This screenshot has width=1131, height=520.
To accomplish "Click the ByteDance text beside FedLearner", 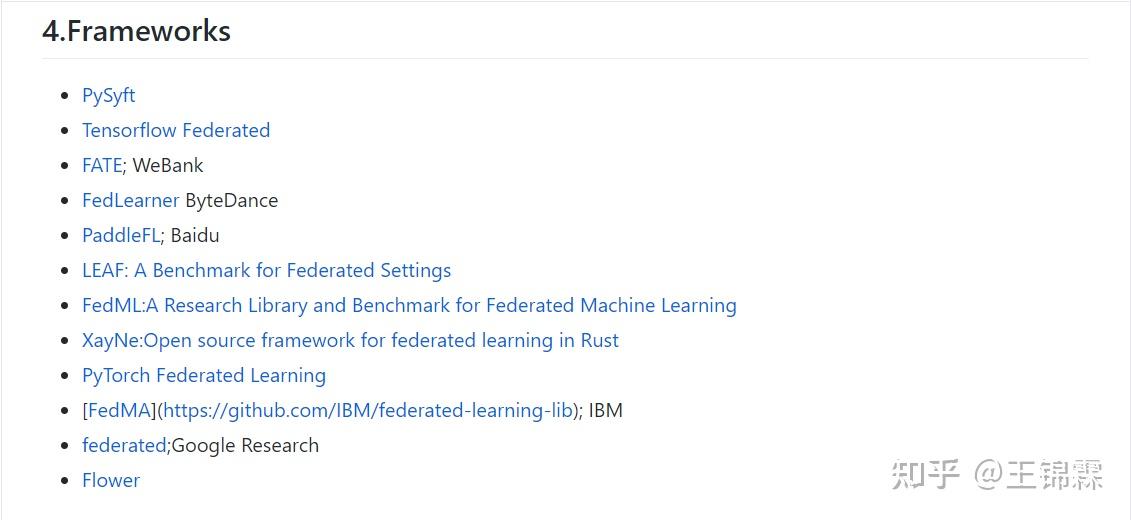I will pyautogui.click(x=232, y=201).
